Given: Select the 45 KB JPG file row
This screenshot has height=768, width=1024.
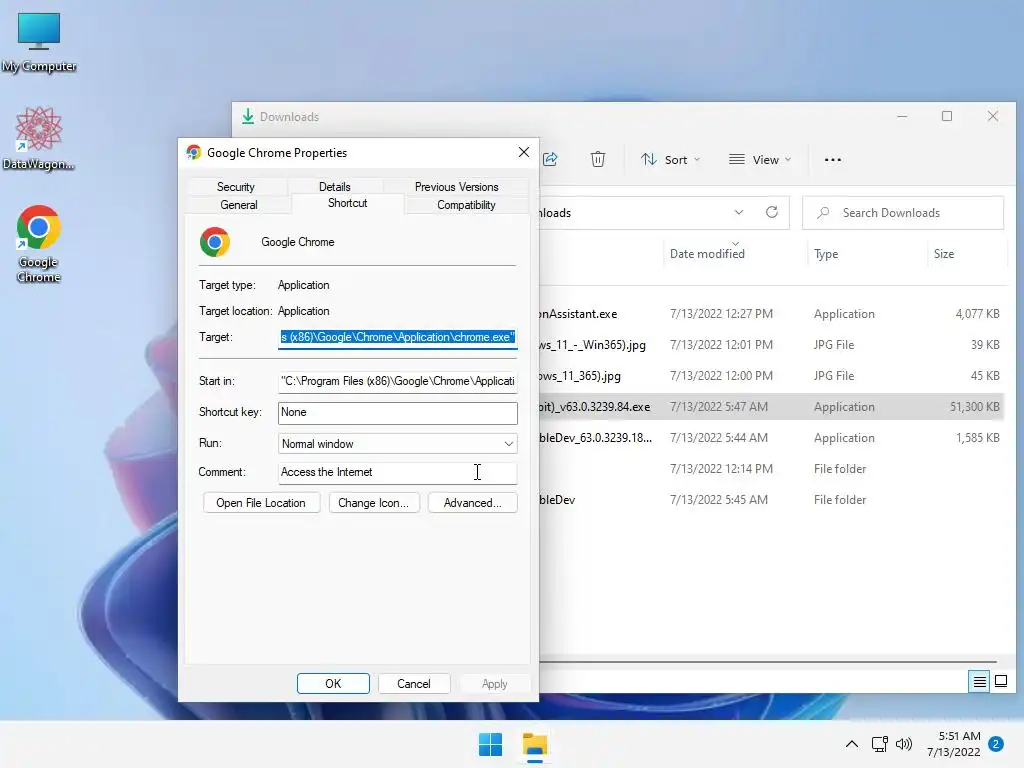Looking at the screenshot, I should click(771, 376).
